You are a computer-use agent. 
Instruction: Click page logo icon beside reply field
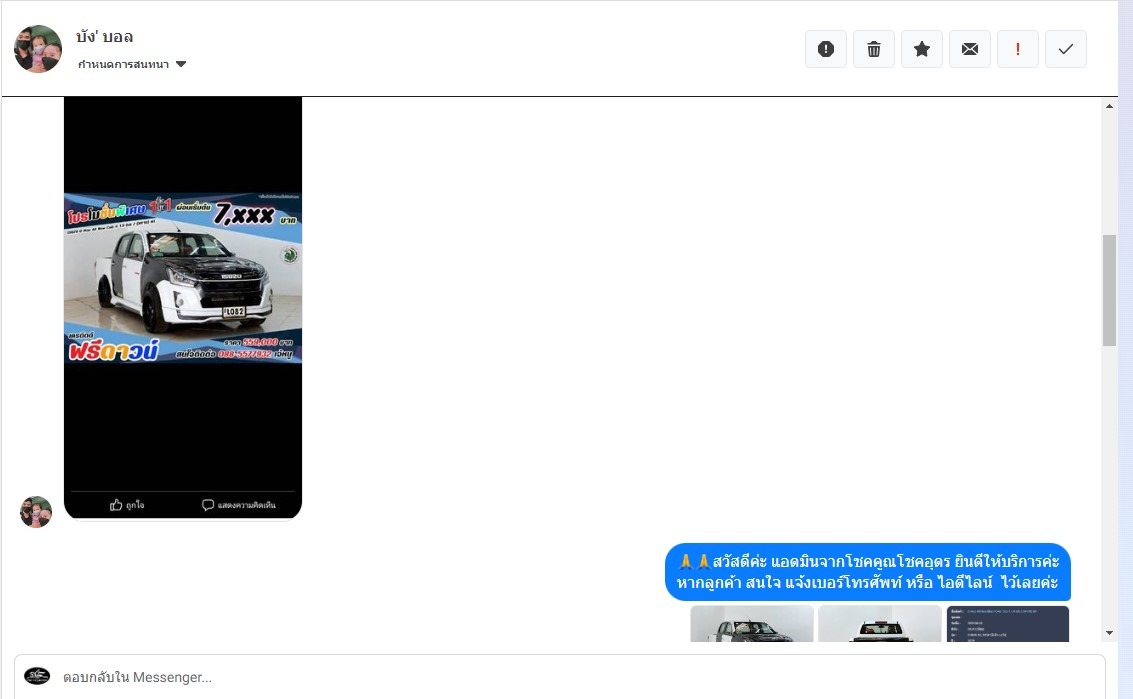[37, 676]
